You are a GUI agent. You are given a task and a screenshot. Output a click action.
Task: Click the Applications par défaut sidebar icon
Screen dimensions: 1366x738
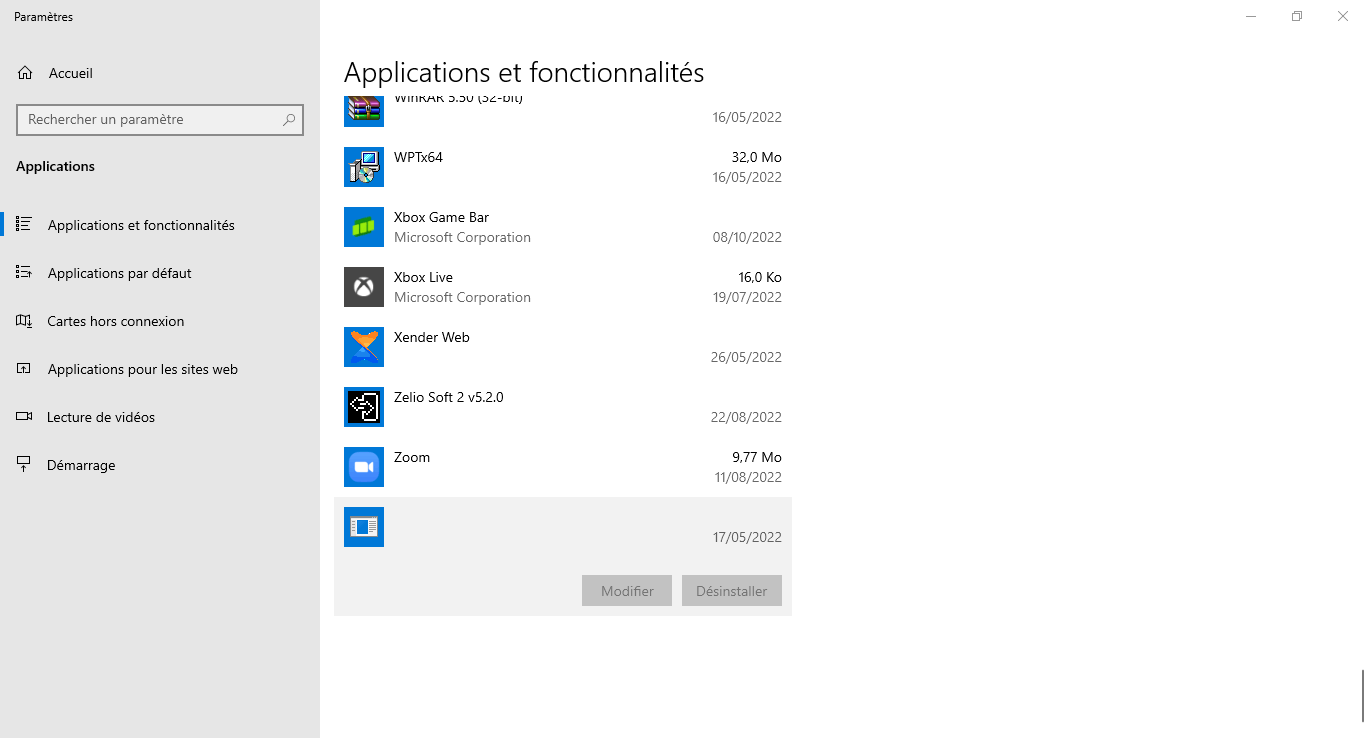[25, 273]
